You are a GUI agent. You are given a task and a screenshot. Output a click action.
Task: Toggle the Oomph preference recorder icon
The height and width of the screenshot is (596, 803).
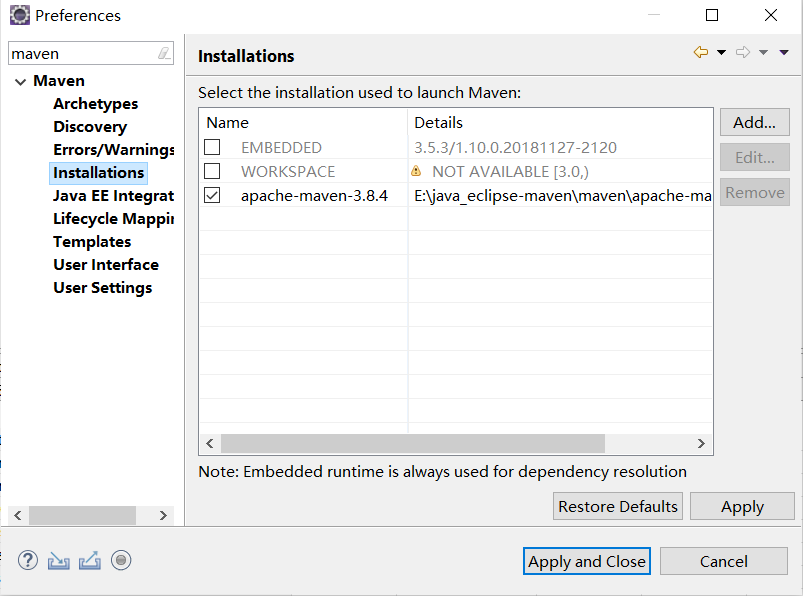click(x=121, y=560)
